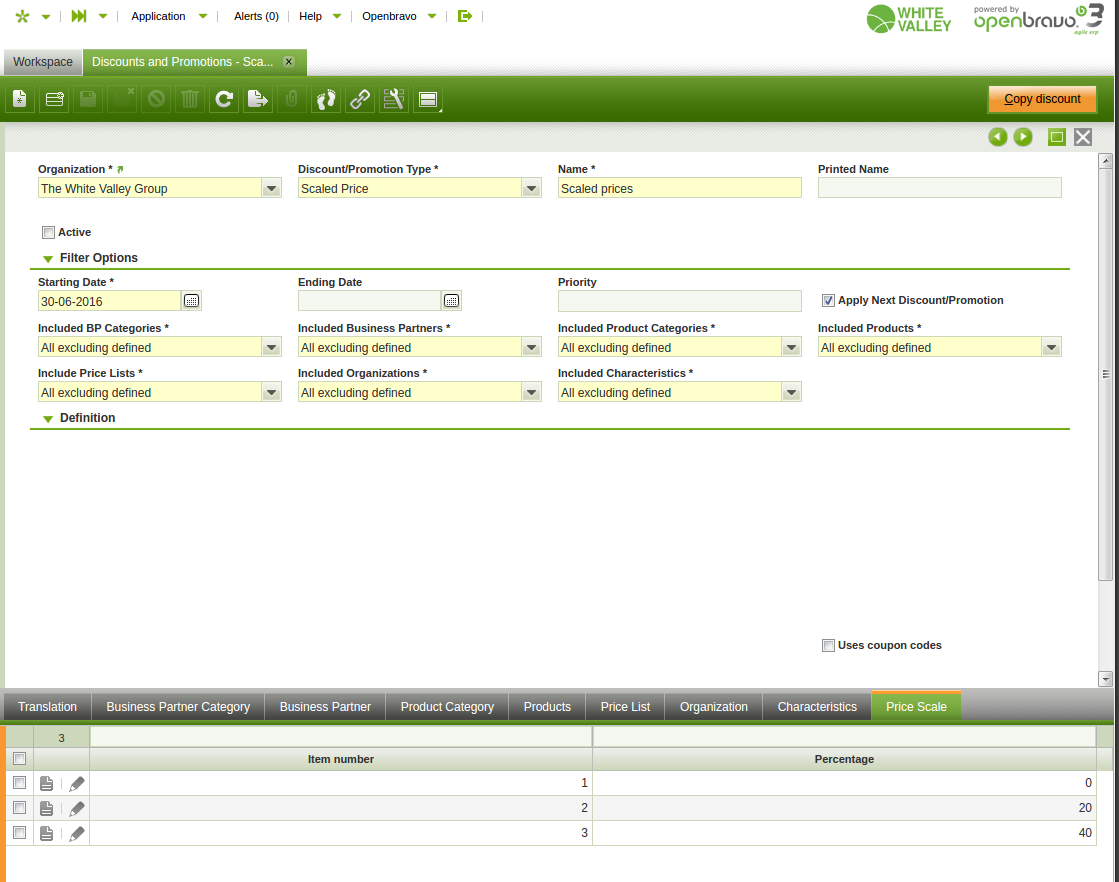Collapse the Filter Options section
This screenshot has width=1119, height=882.
pos(48,259)
